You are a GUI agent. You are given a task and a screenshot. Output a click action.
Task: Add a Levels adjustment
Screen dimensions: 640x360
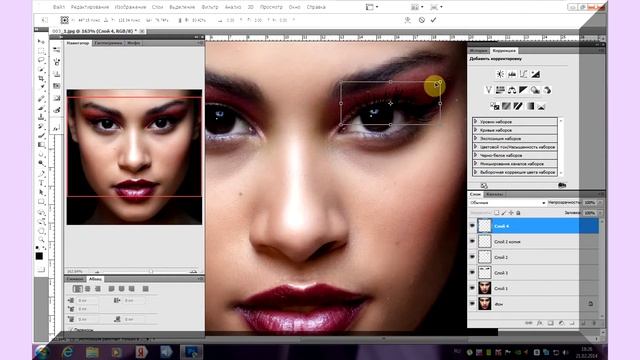[512, 74]
